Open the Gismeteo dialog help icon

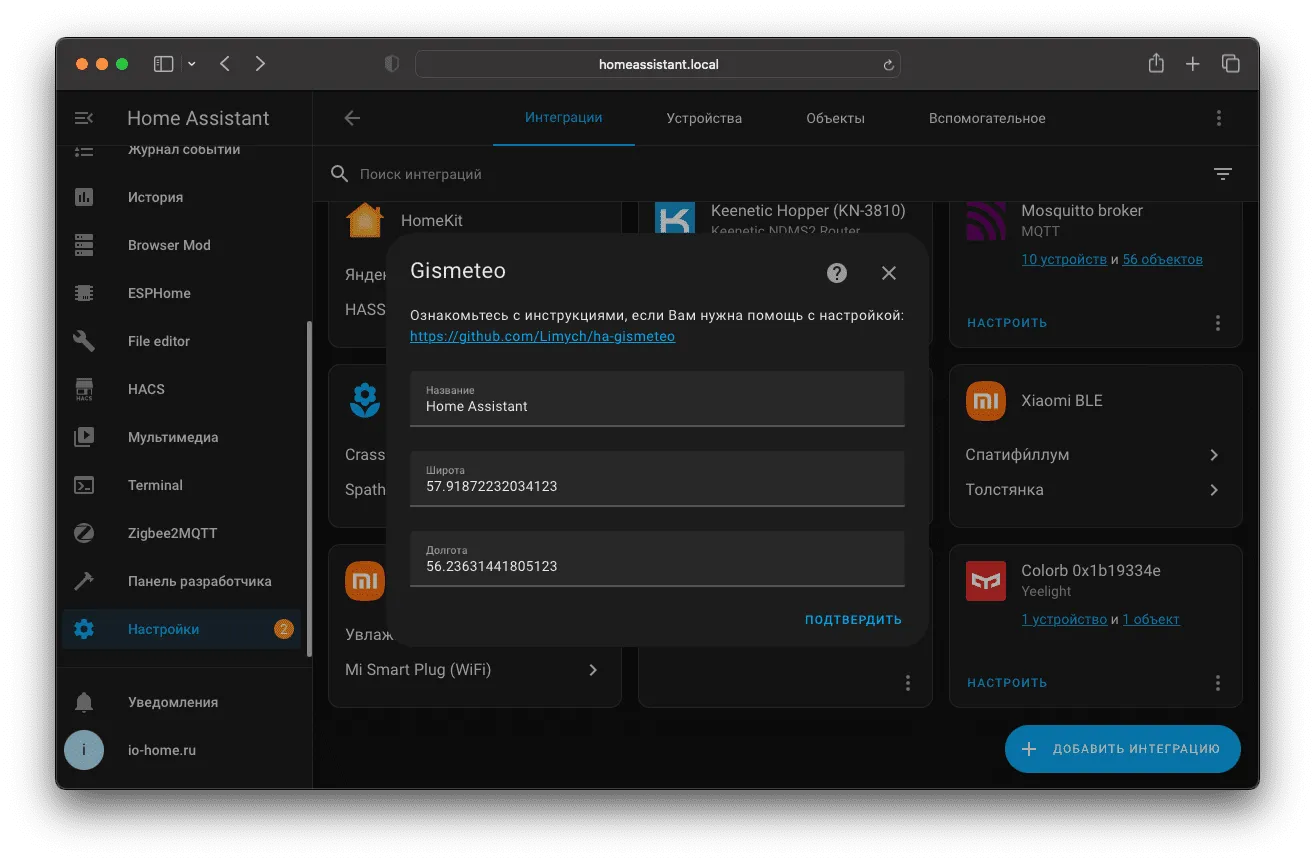837,273
